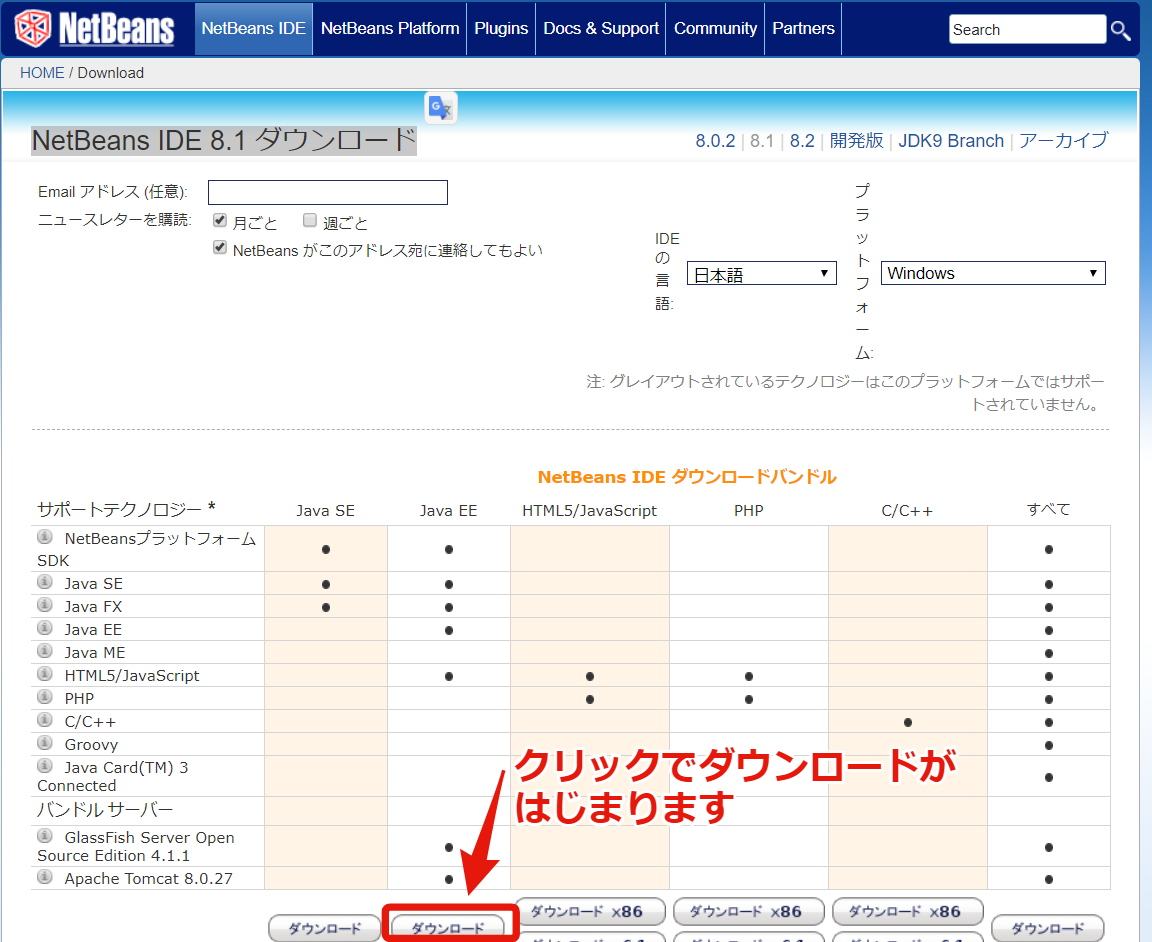Open info icon for Java EE row
1152x942 pixels.
pos(45,628)
